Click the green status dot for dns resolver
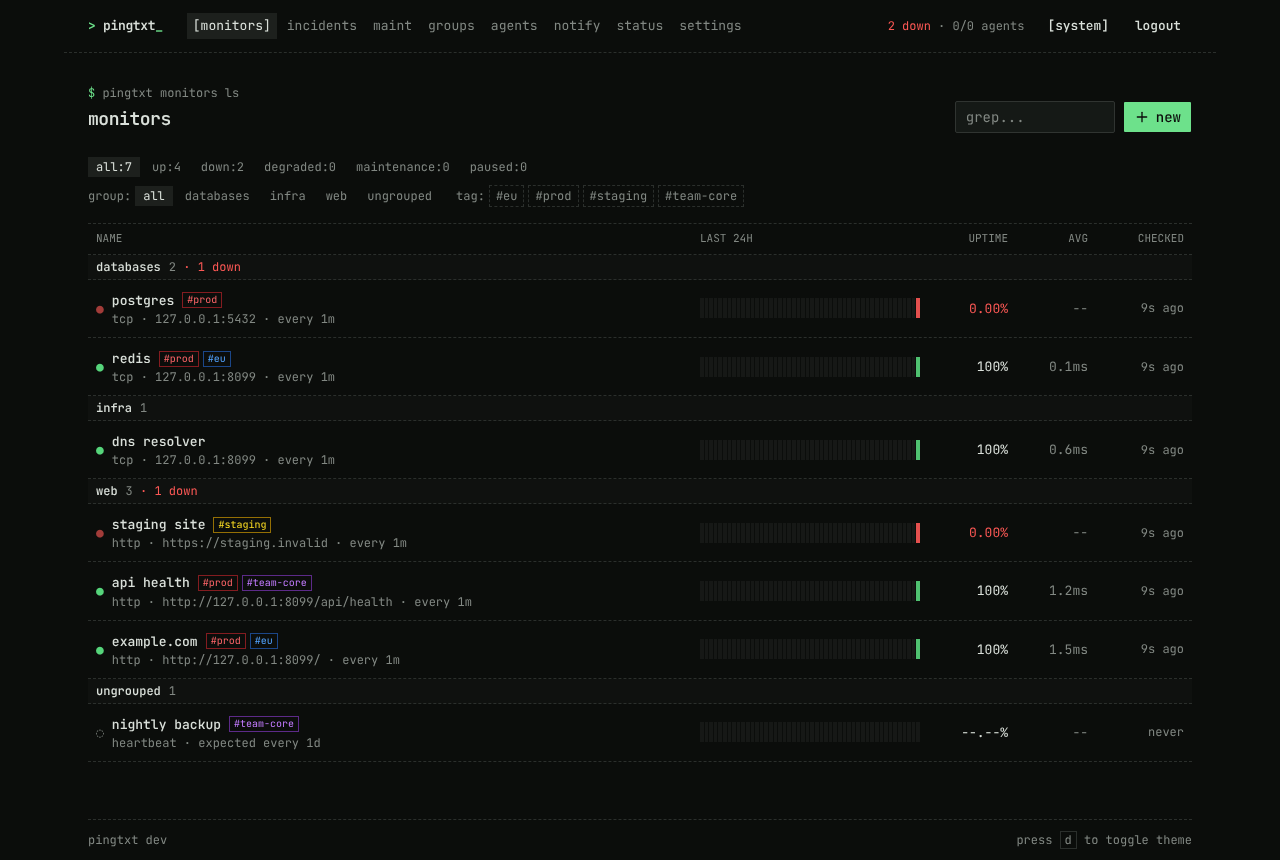This screenshot has height=860, width=1280. click(100, 450)
